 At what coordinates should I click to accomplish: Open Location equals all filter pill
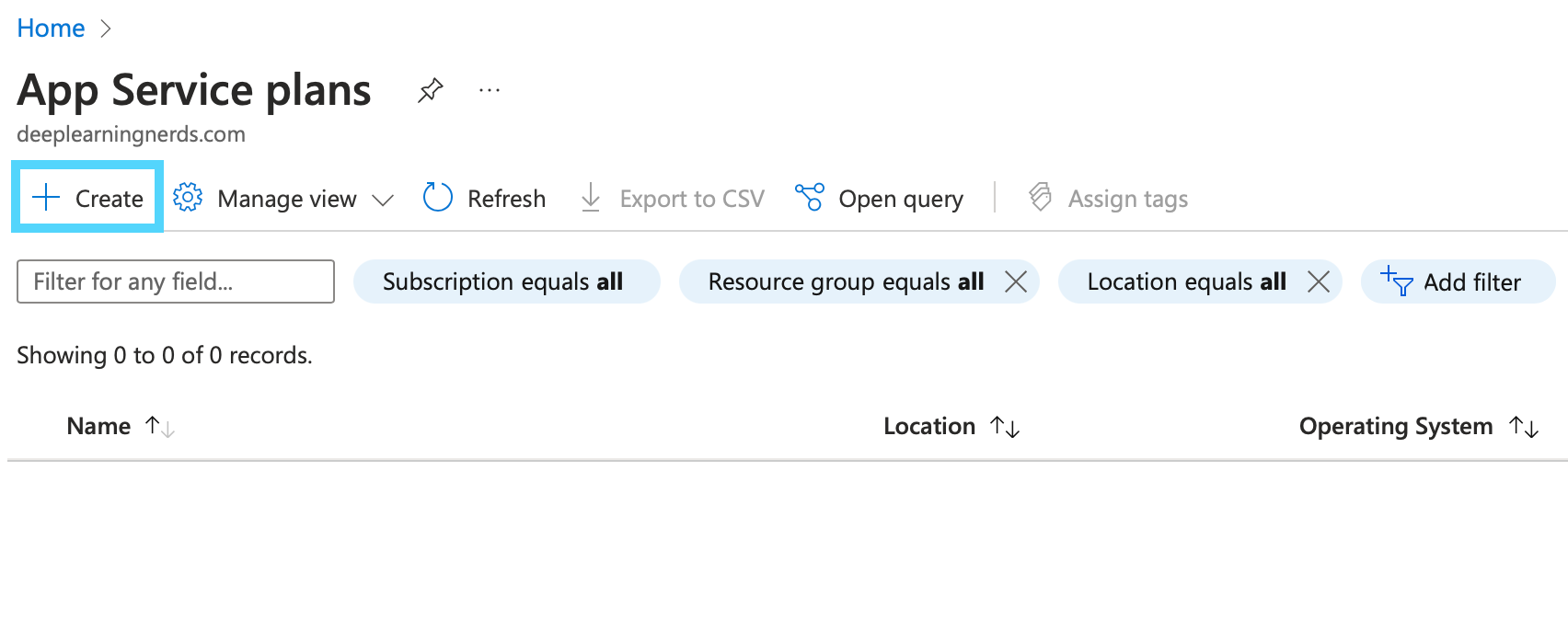click(1186, 281)
